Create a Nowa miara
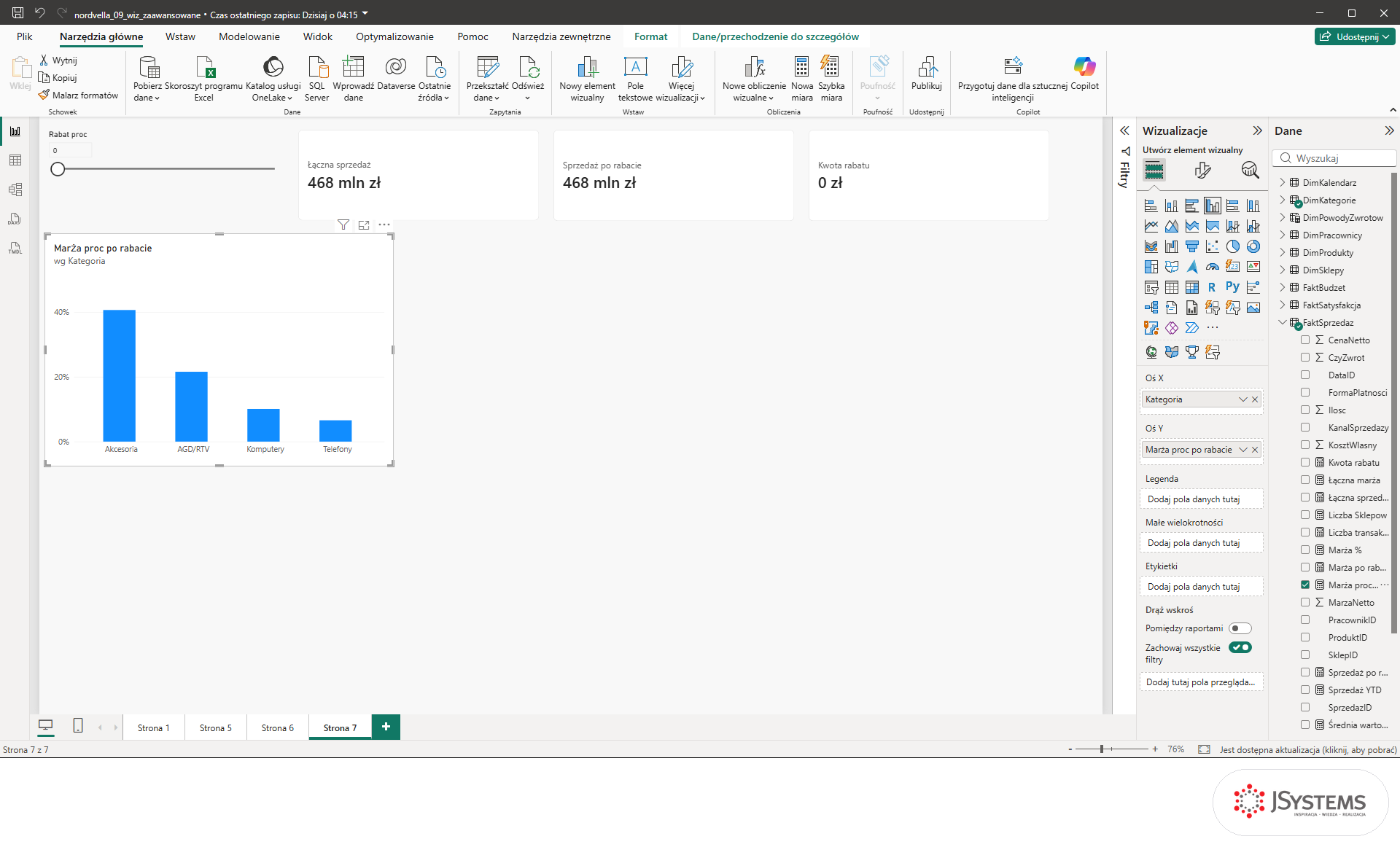Screen dimensions: 1400x847 coord(801,79)
